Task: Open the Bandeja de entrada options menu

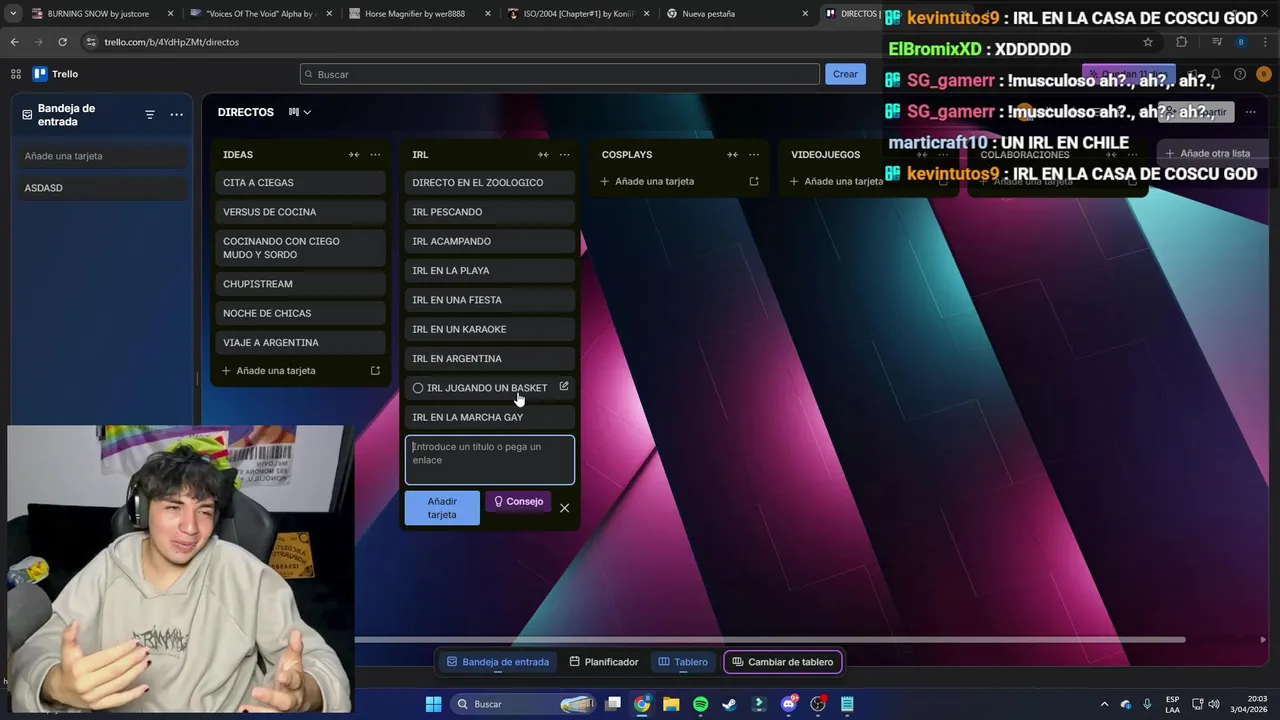Action: coord(176,115)
